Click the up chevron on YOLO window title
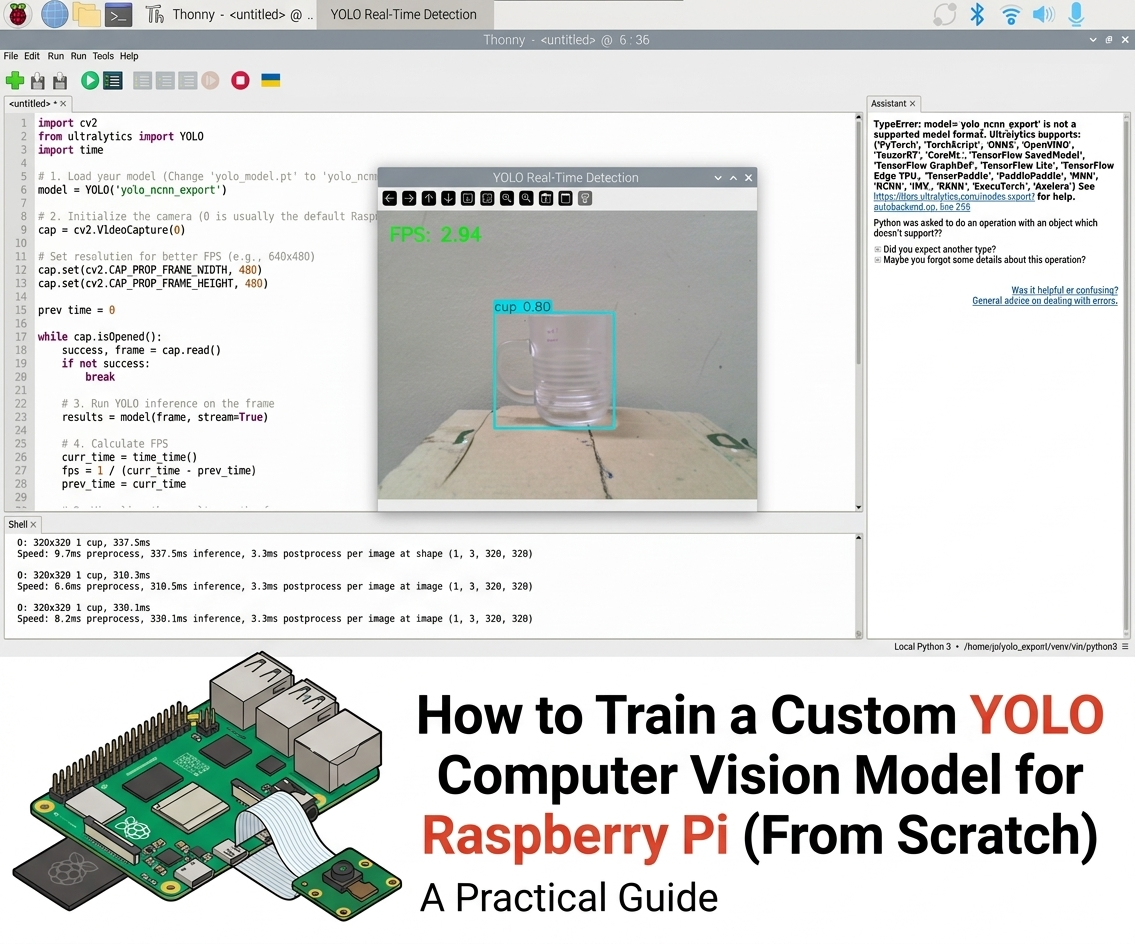 click(733, 177)
